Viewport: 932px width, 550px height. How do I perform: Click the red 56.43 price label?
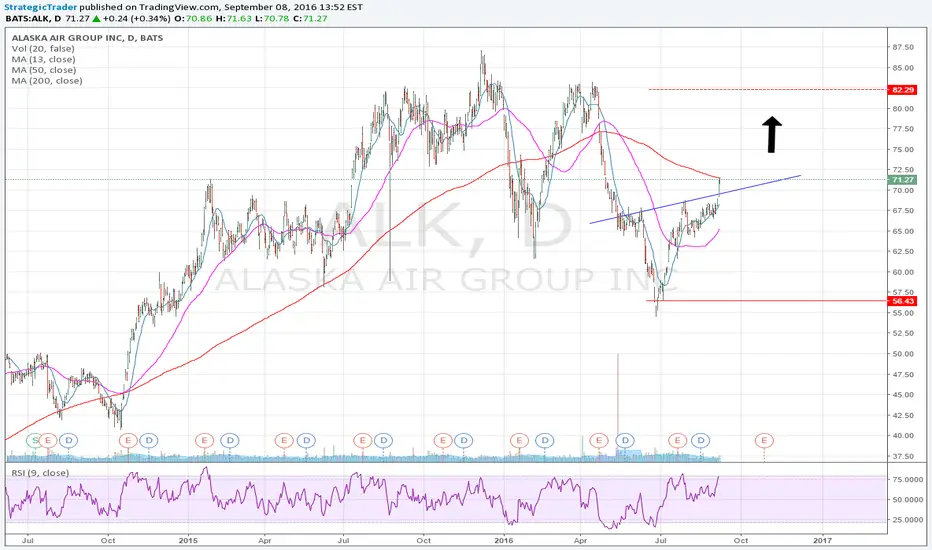(902, 301)
